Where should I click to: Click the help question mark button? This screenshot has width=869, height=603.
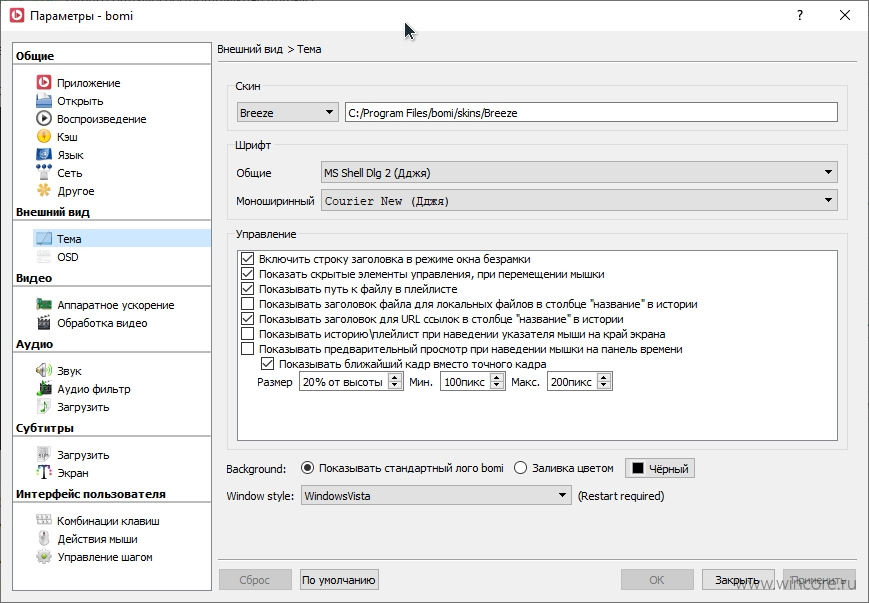coord(800,15)
